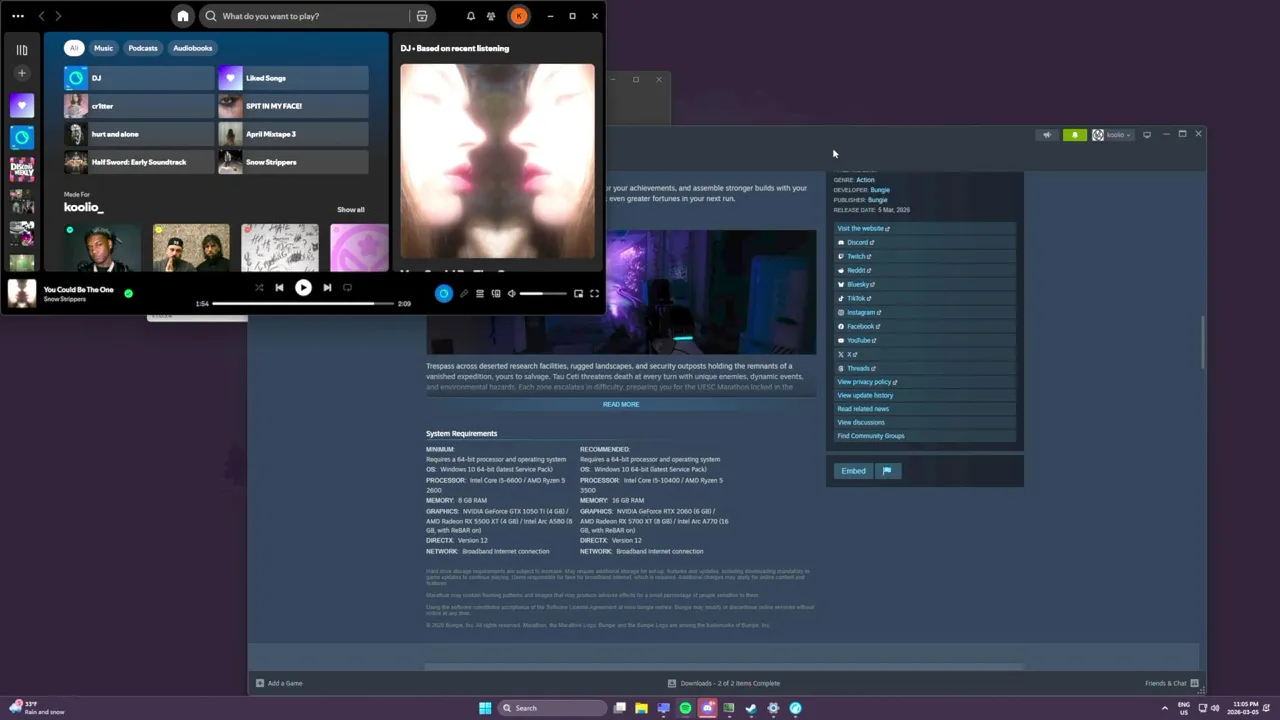Go back in Spotify navigation

point(41,16)
